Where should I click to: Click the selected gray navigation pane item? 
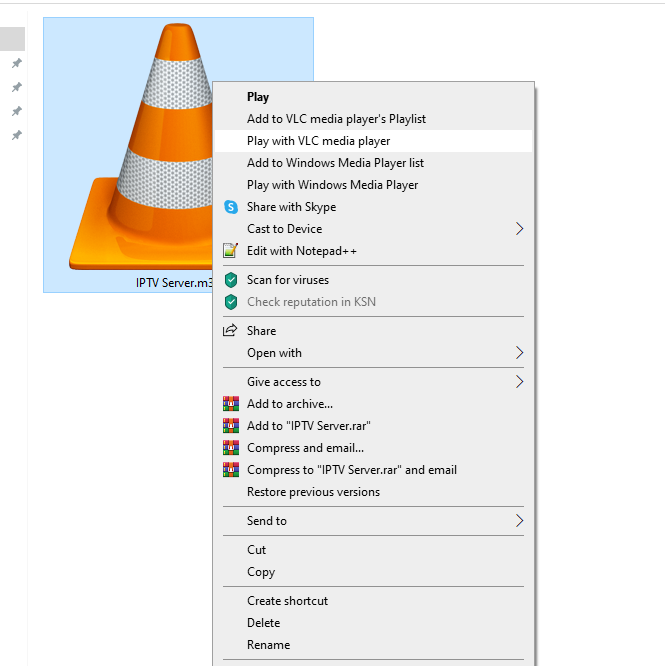click(x=12, y=39)
